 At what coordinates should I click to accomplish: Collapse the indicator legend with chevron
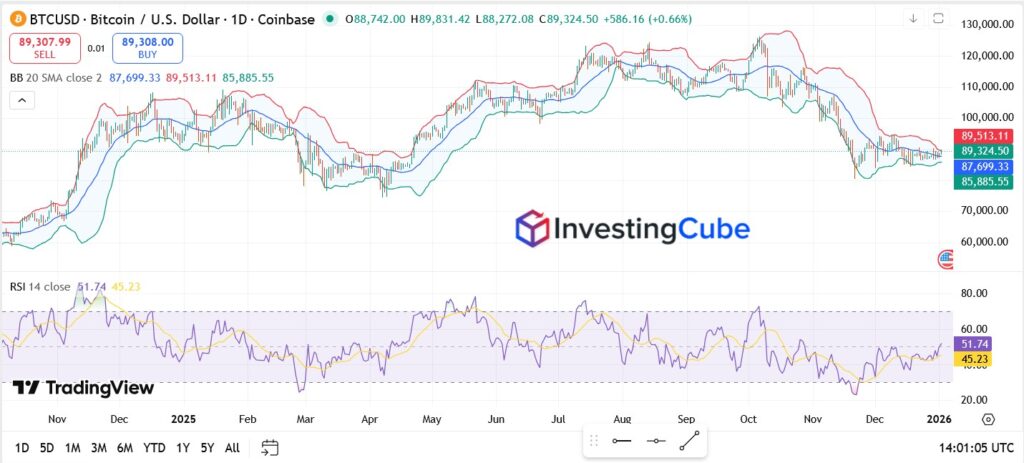21,99
